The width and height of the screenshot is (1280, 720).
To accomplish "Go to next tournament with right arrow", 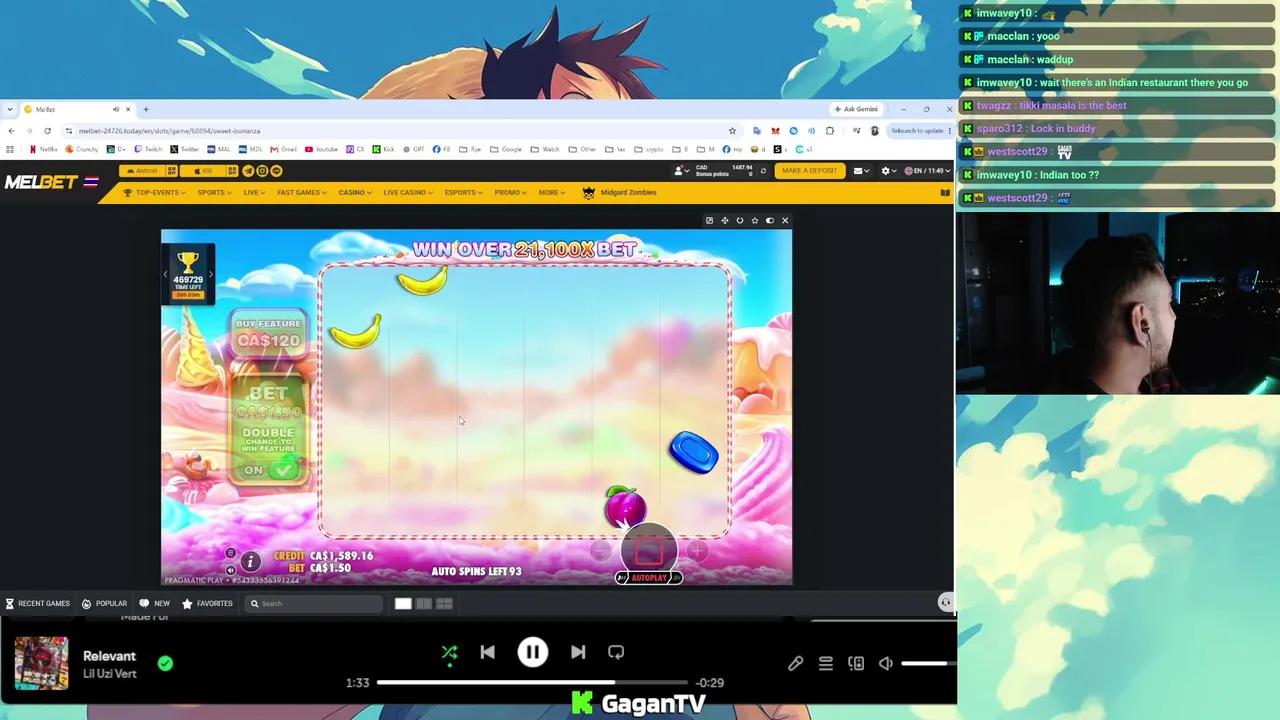I will [211, 274].
